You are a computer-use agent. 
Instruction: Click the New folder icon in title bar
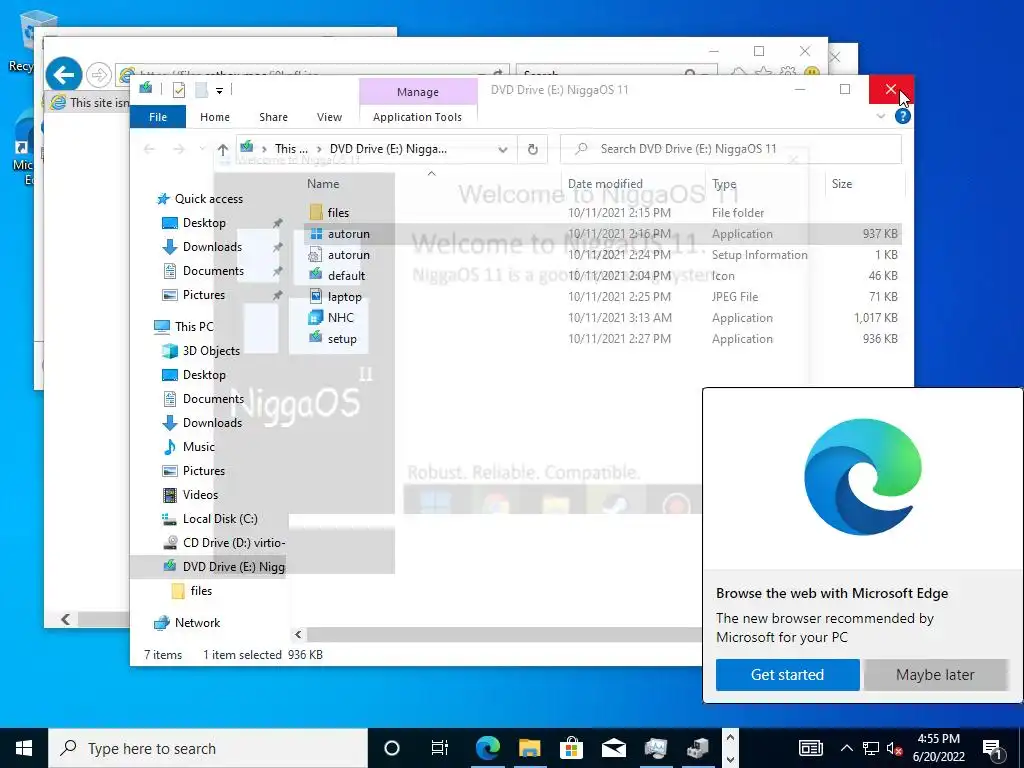click(201, 90)
